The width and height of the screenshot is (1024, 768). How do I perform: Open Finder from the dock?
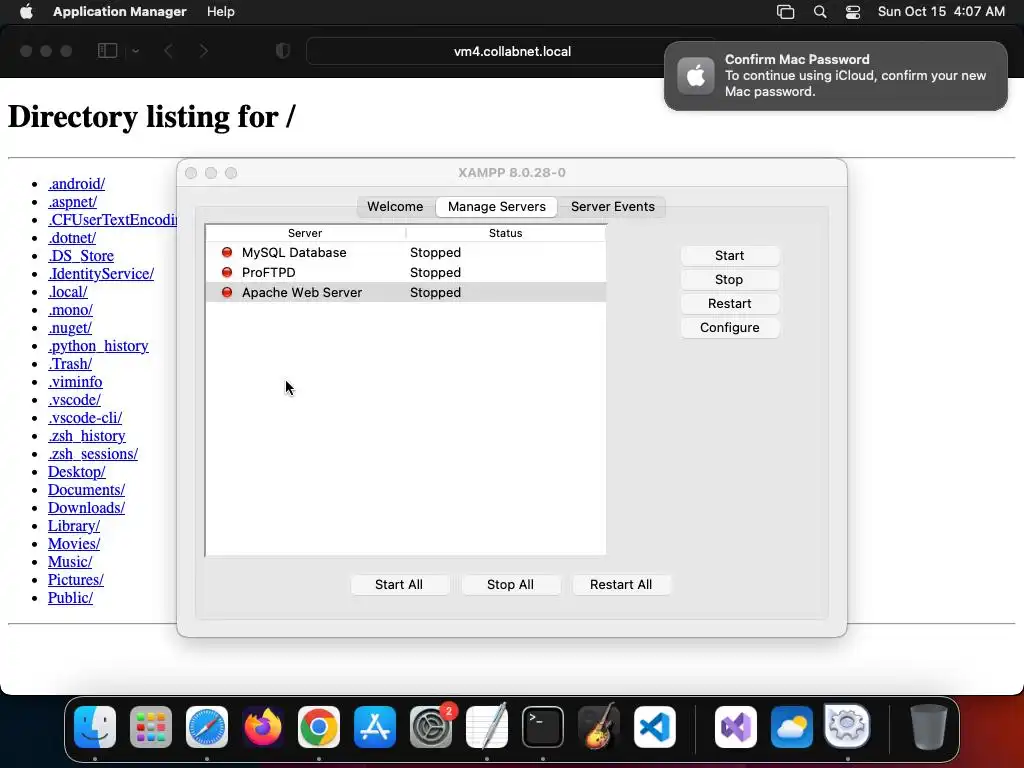point(95,727)
